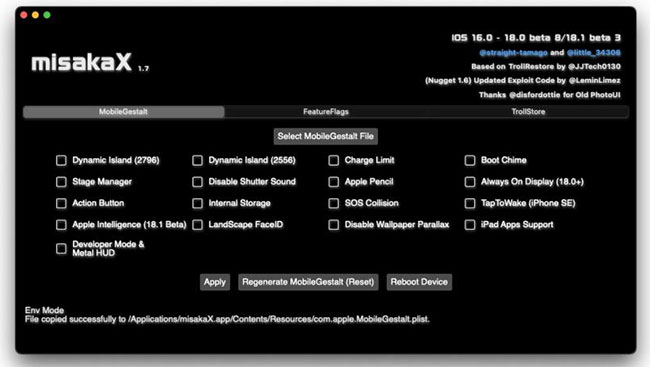
Task: Toggle Charge Limit option
Action: click(x=334, y=160)
